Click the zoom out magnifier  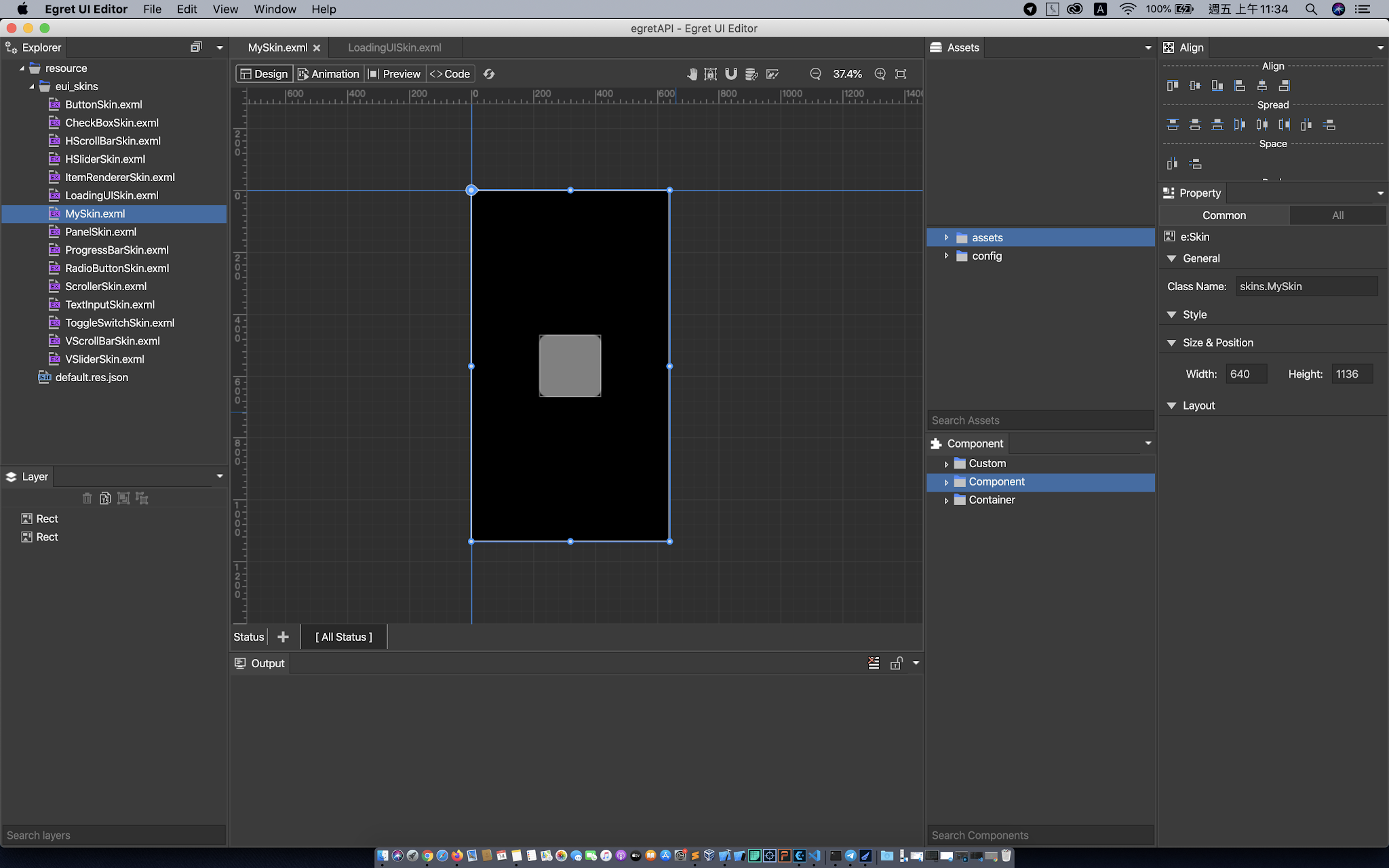(x=815, y=74)
